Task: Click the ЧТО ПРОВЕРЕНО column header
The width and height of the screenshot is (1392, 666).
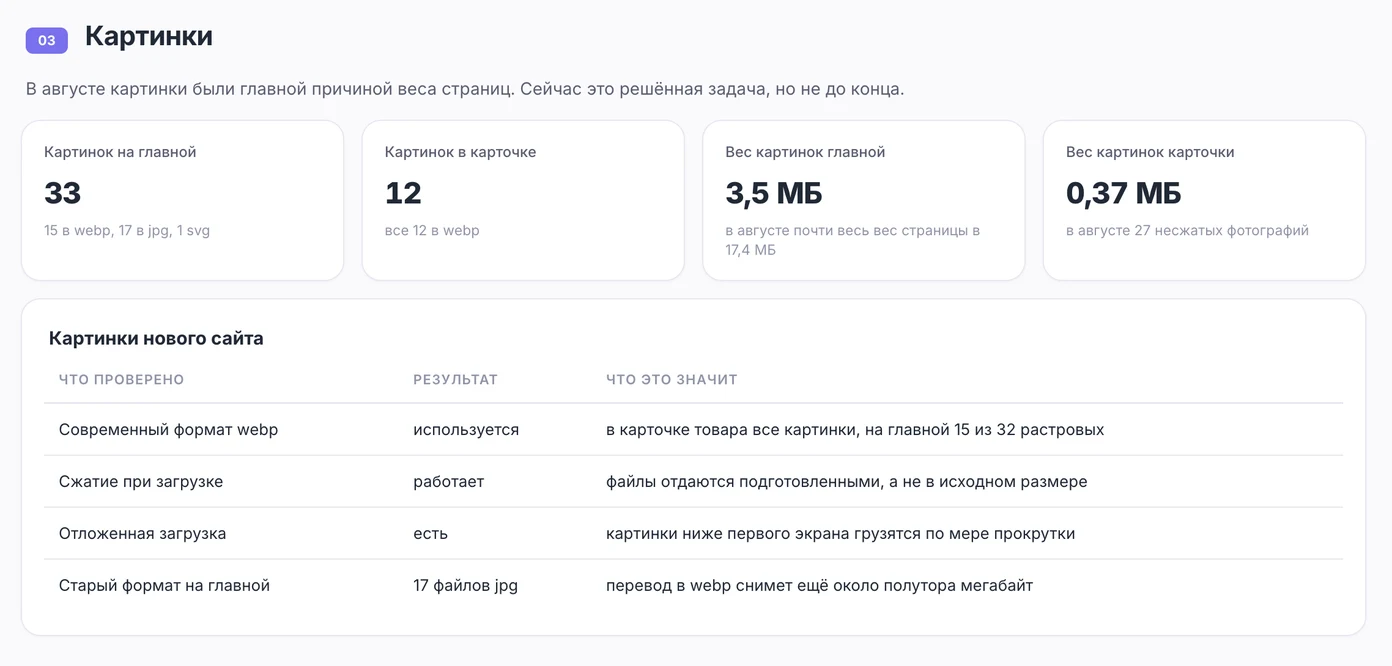Action: (x=121, y=380)
